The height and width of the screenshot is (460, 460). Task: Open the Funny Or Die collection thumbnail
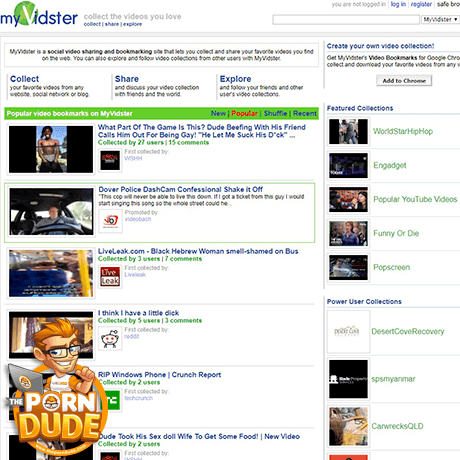click(348, 233)
